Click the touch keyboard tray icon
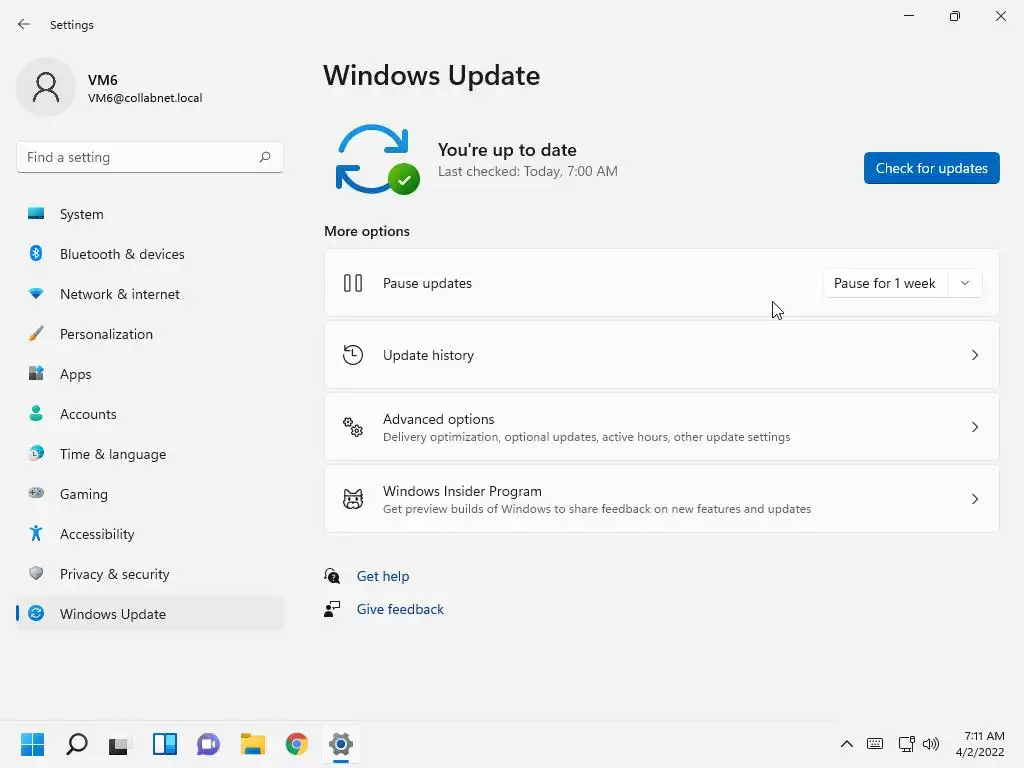Image resolution: width=1024 pixels, height=768 pixels. pos(875,744)
